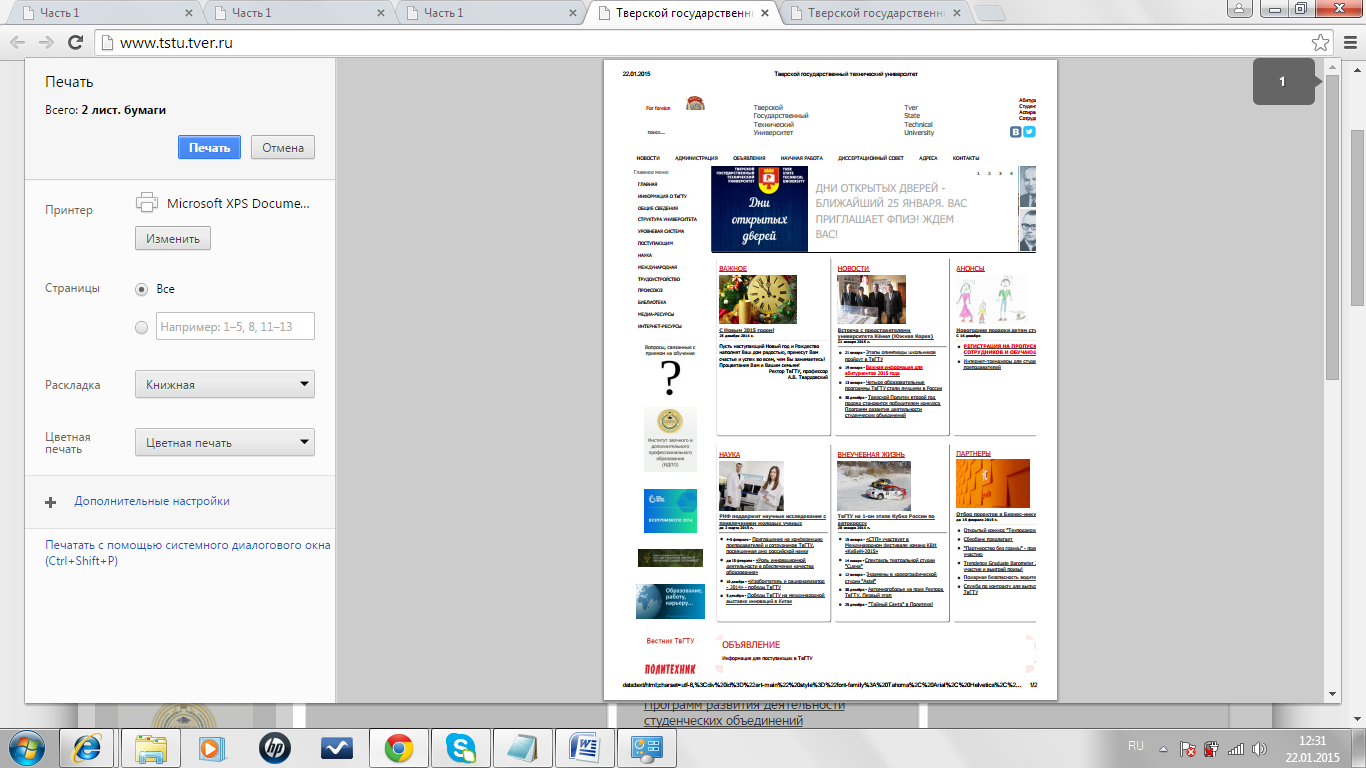This screenshot has width=1366, height=768.
Task: Click the Печать dialog heading
Action: click(69, 82)
